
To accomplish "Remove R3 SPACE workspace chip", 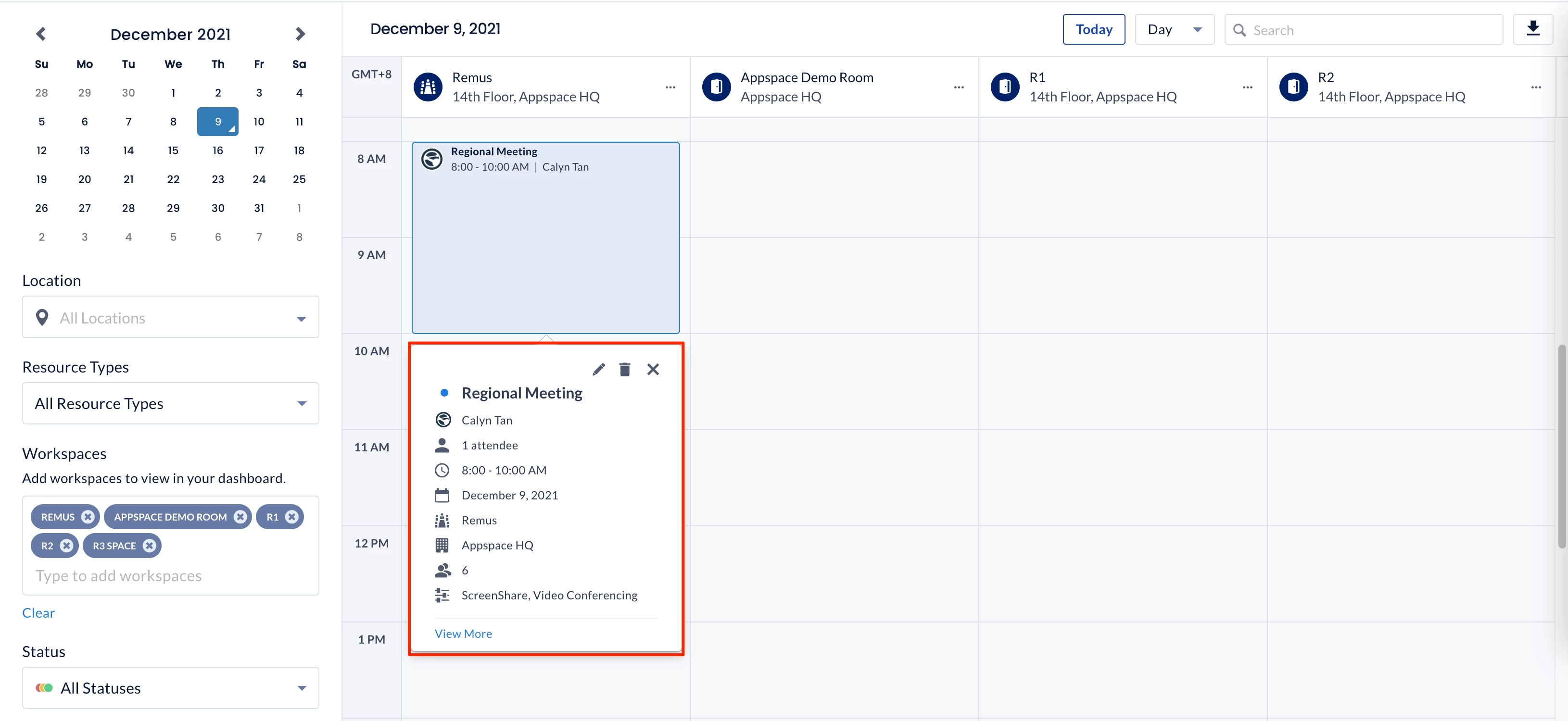I will click(149, 546).
